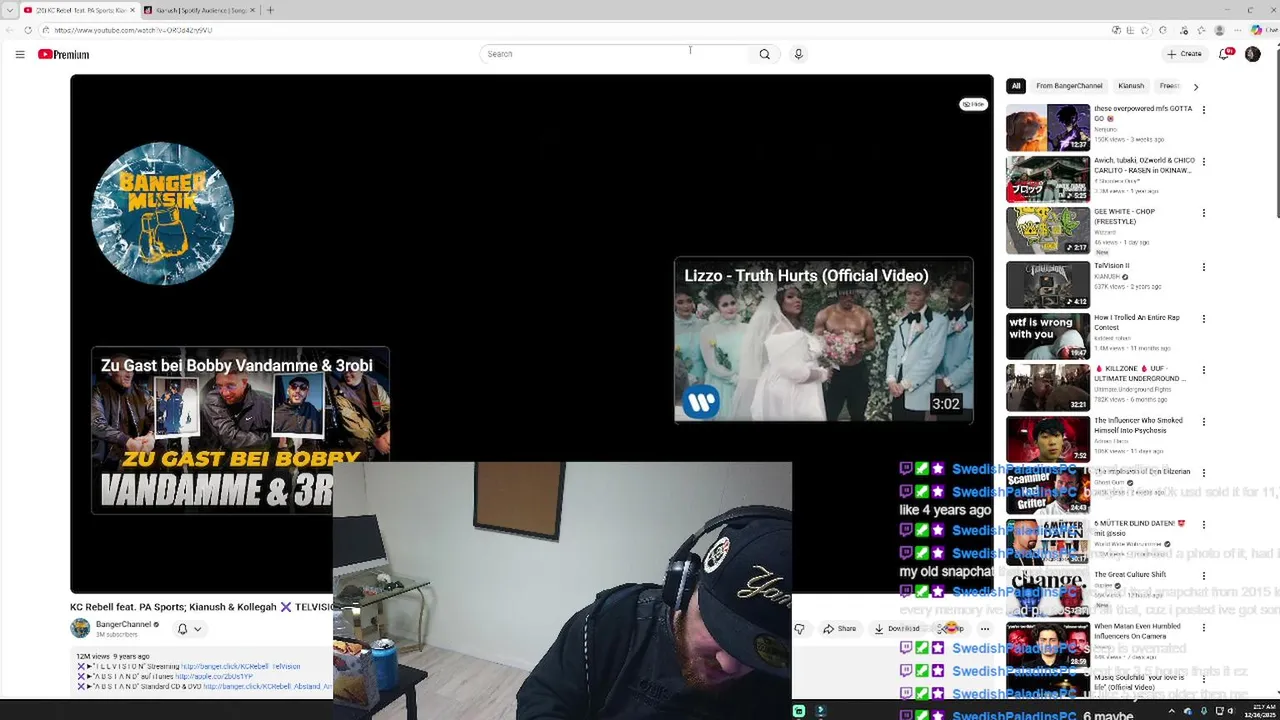Open YouTube notifications bell

1225,54
